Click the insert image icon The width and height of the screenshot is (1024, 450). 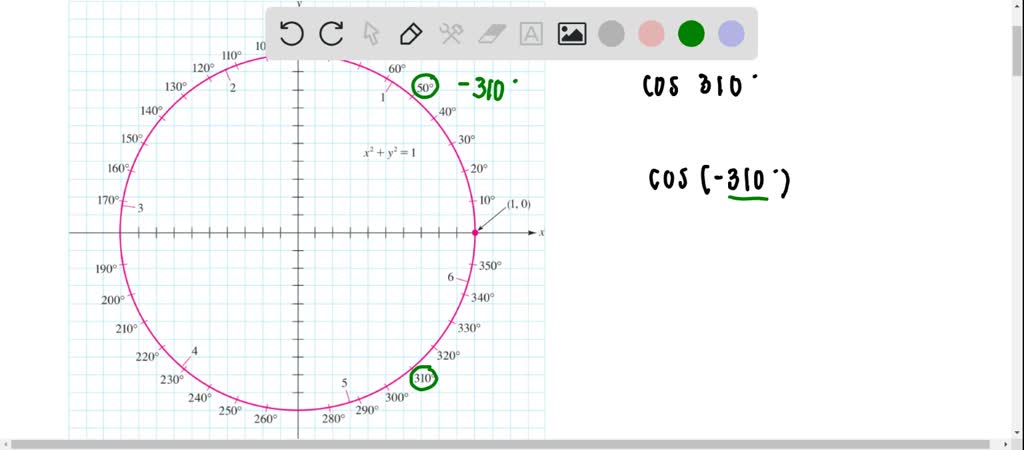click(x=572, y=34)
